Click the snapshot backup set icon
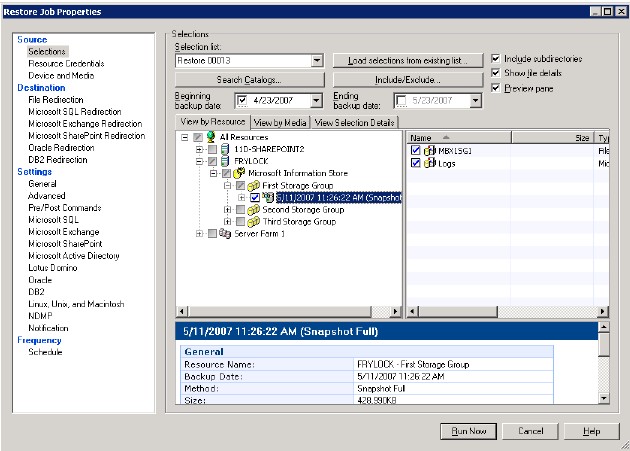The width and height of the screenshot is (630, 451). tap(268, 197)
